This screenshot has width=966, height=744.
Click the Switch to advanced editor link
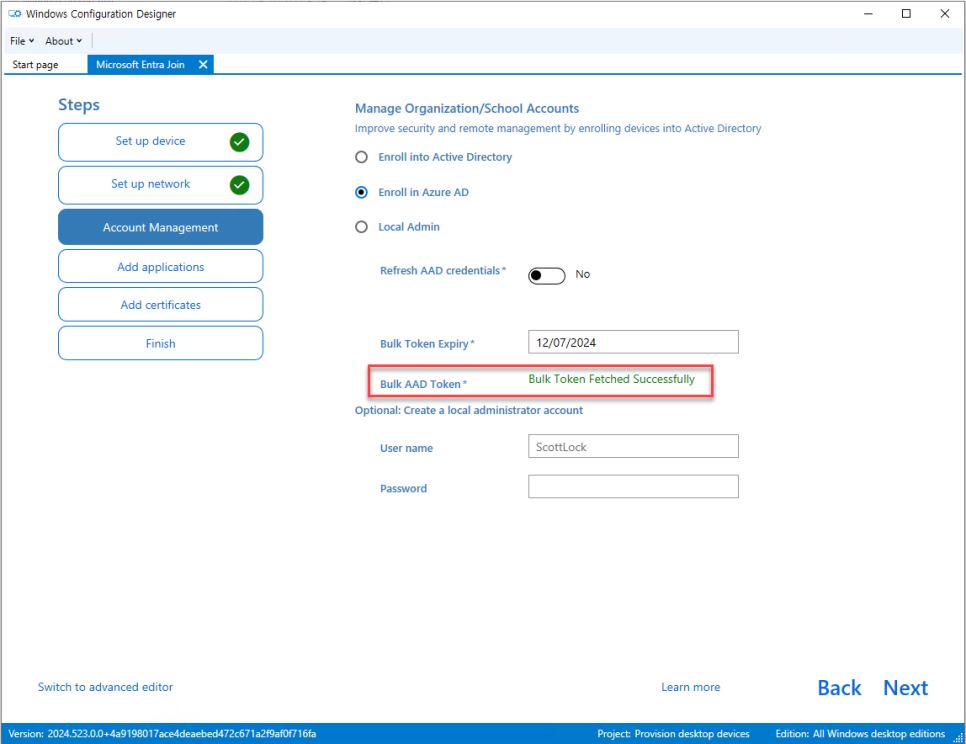tap(105, 687)
